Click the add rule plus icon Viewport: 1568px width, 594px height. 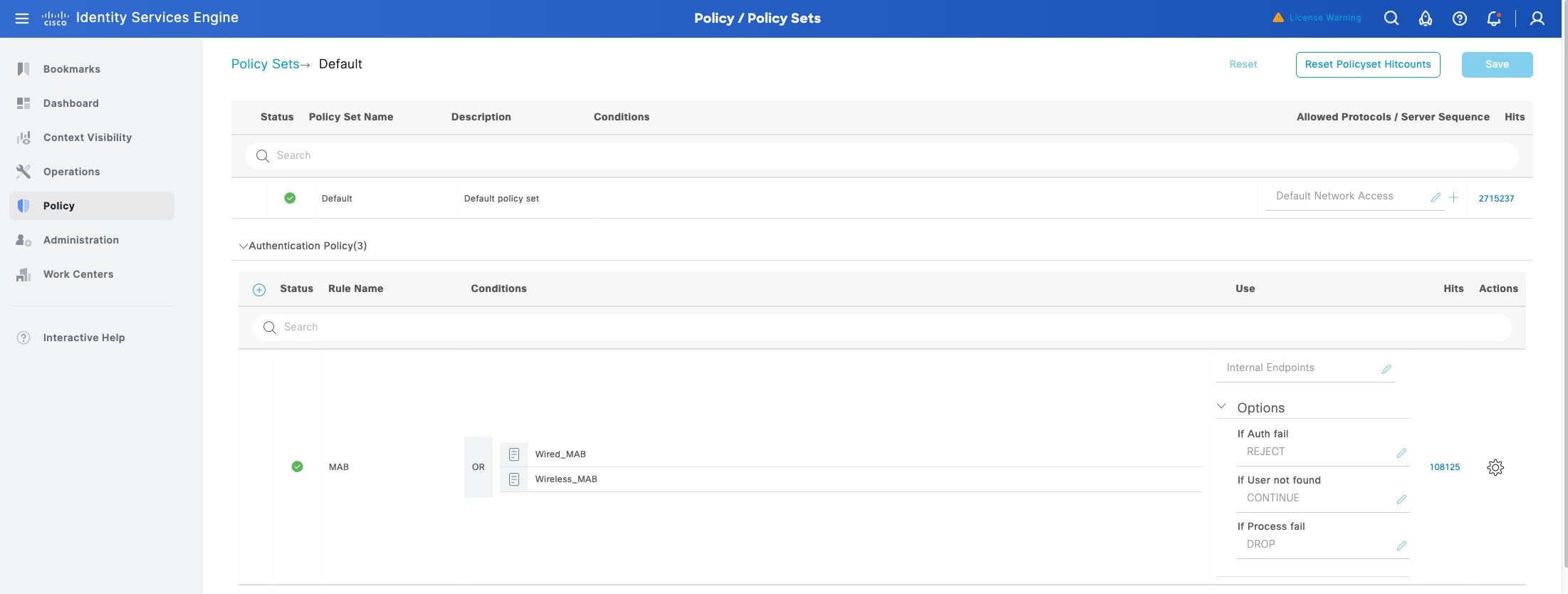[259, 289]
